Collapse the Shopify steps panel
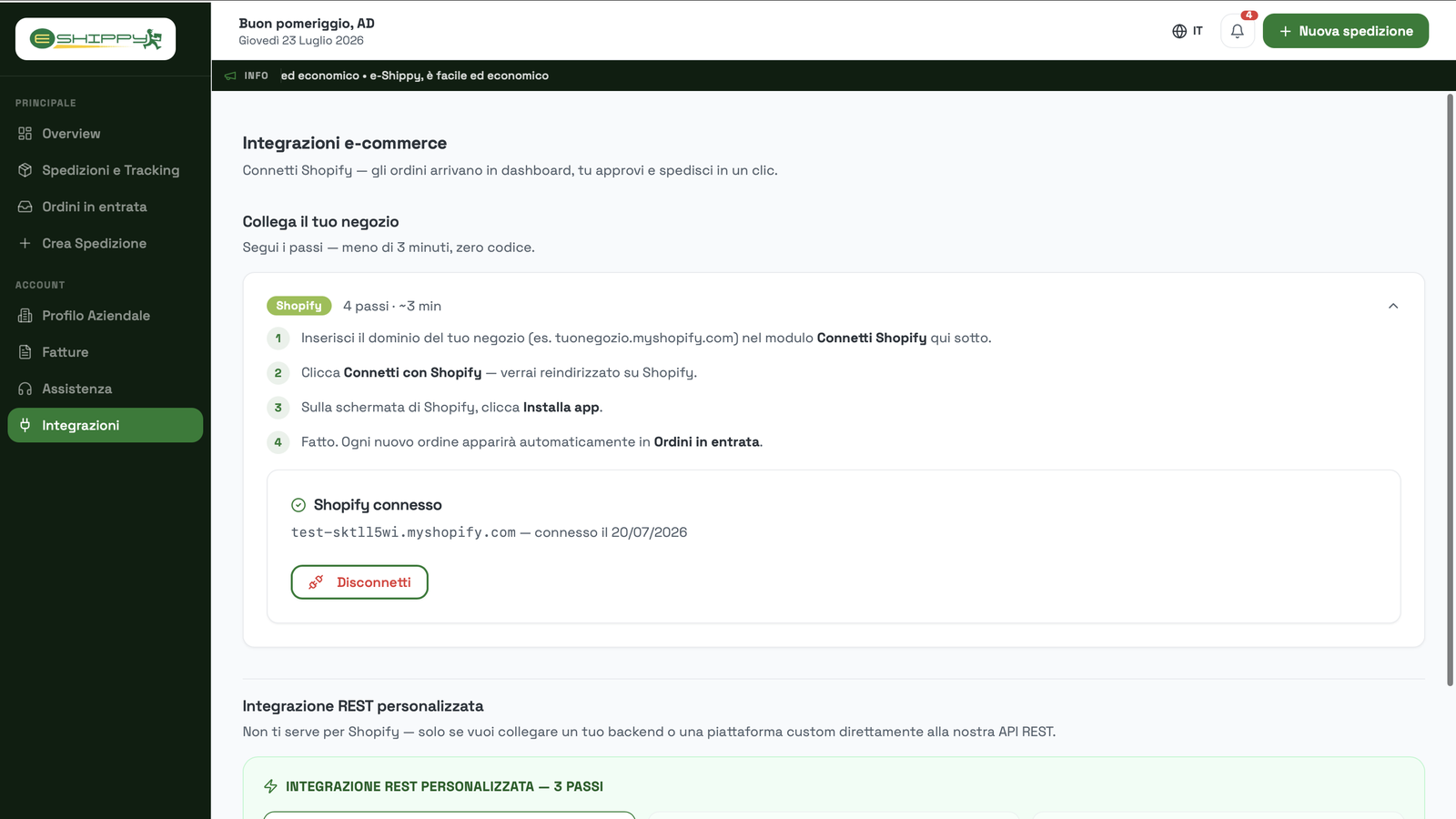The width and height of the screenshot is (1456, 819). (x=1393, y=306)
